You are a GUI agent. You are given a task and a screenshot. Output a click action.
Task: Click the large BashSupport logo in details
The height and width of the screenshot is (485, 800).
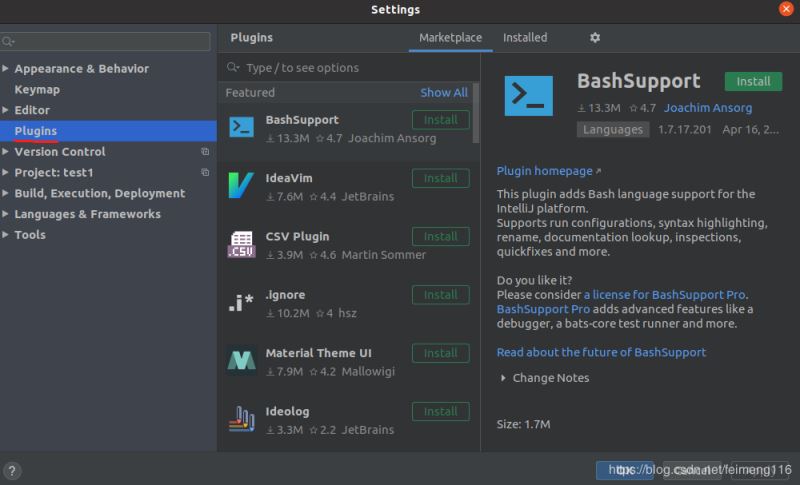pos(529,96)
